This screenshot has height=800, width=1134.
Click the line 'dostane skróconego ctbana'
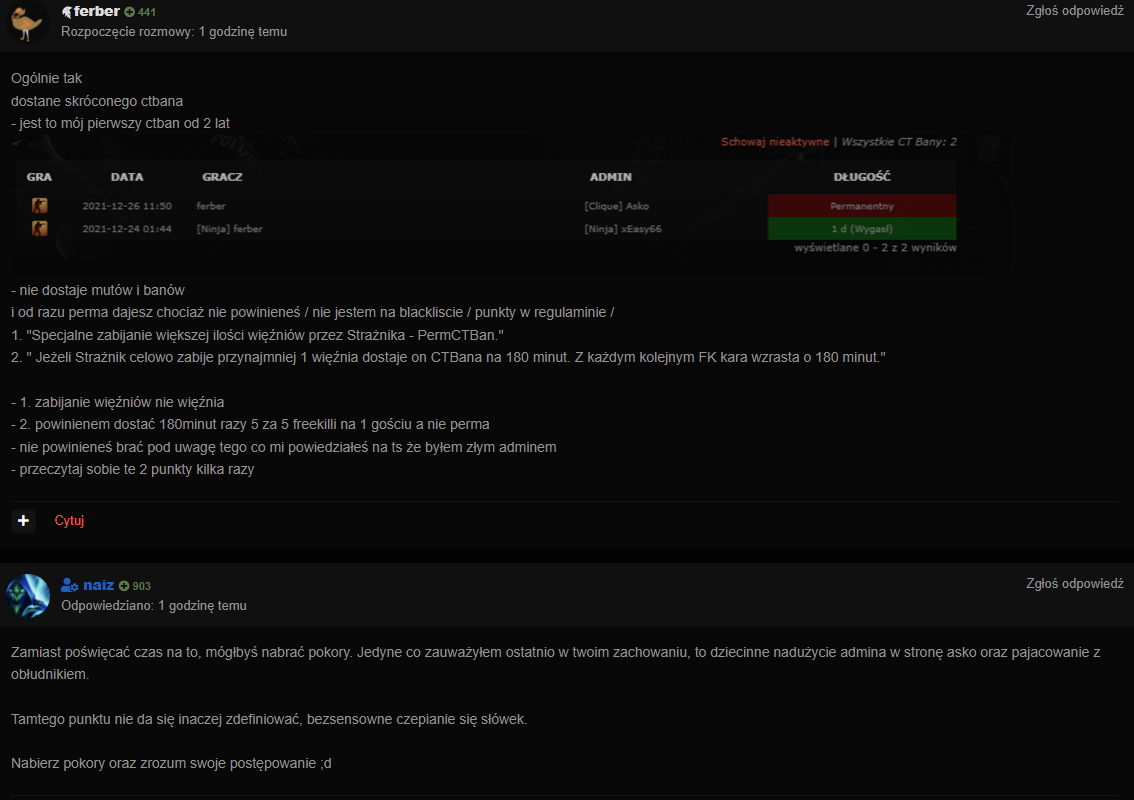tap(97, 101)
